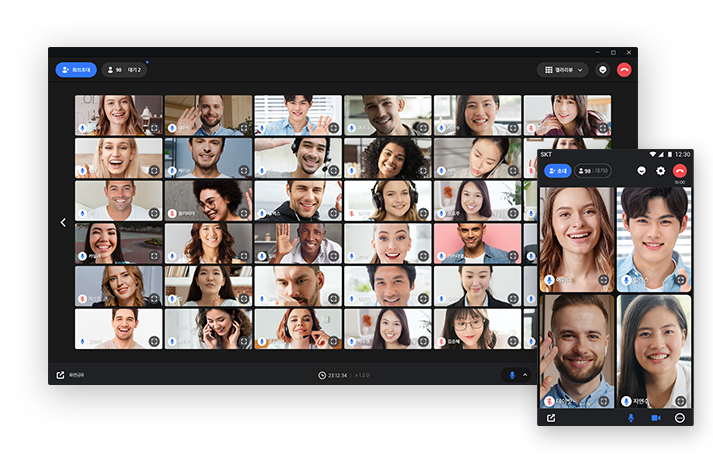Select top-left participant thumbnail in desktop gallery

point(118,115)
